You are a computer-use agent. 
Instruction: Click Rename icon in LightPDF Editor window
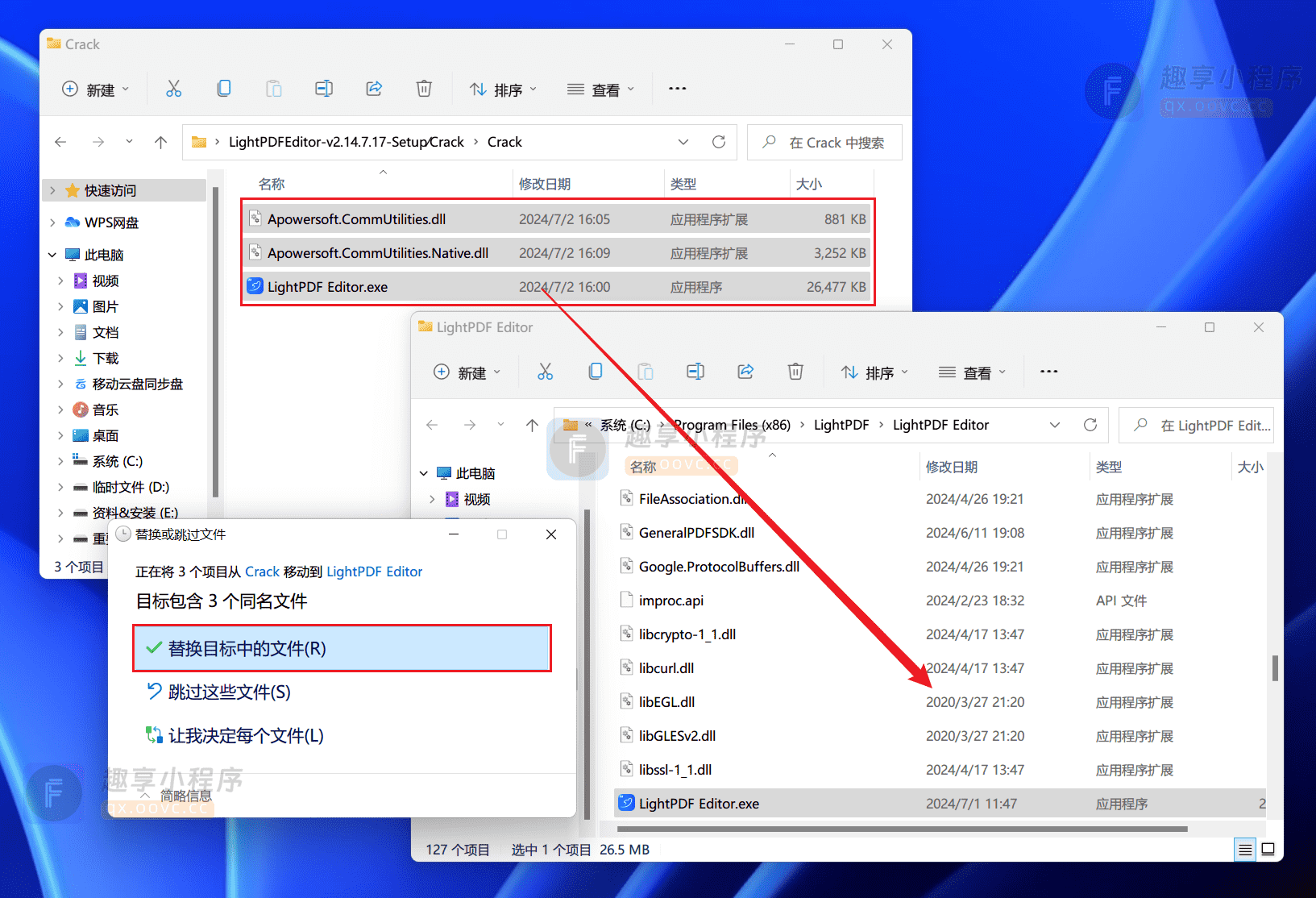point(695,372)
